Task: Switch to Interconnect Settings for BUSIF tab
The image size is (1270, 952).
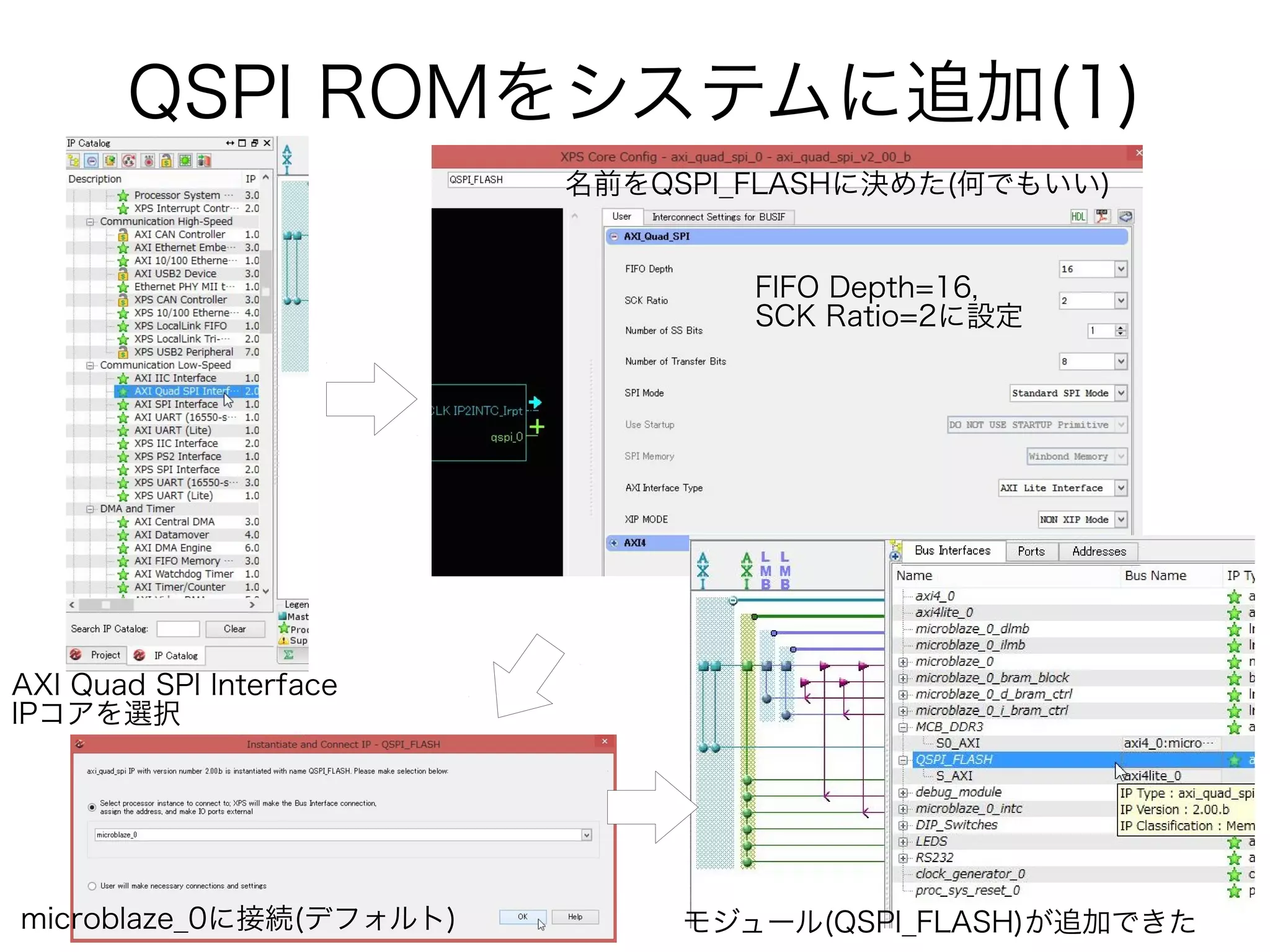Action: (x=718, y=217)
